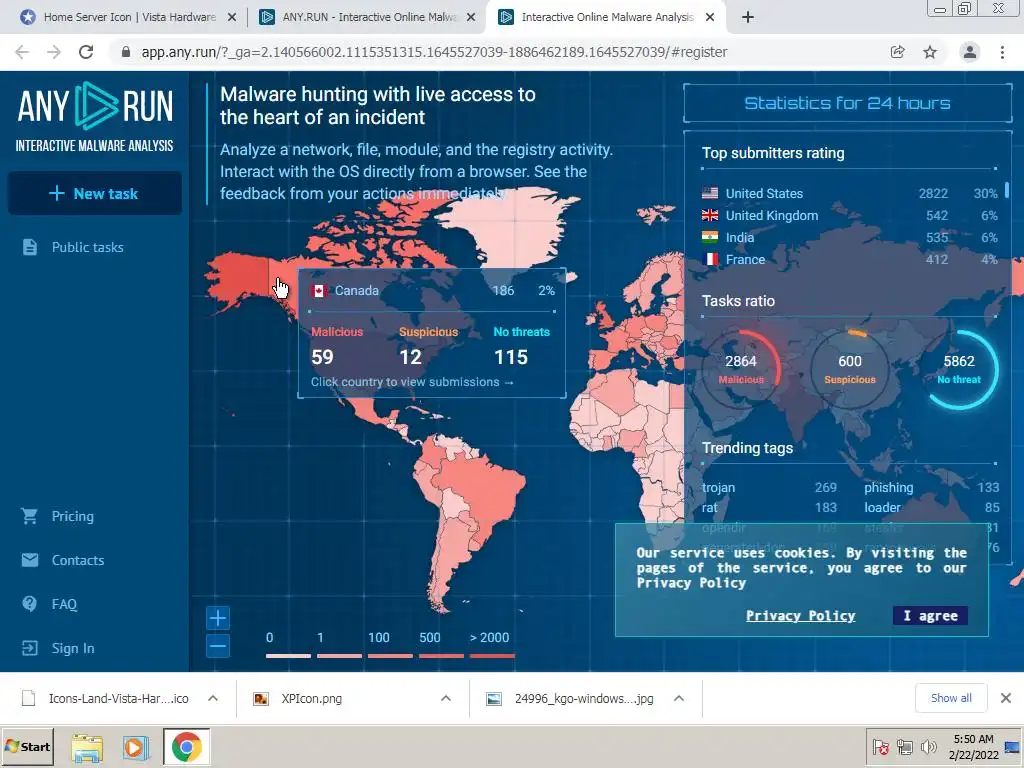Click the volume speaker tray icon
The image size is (1024, 768).
(928, 747)
